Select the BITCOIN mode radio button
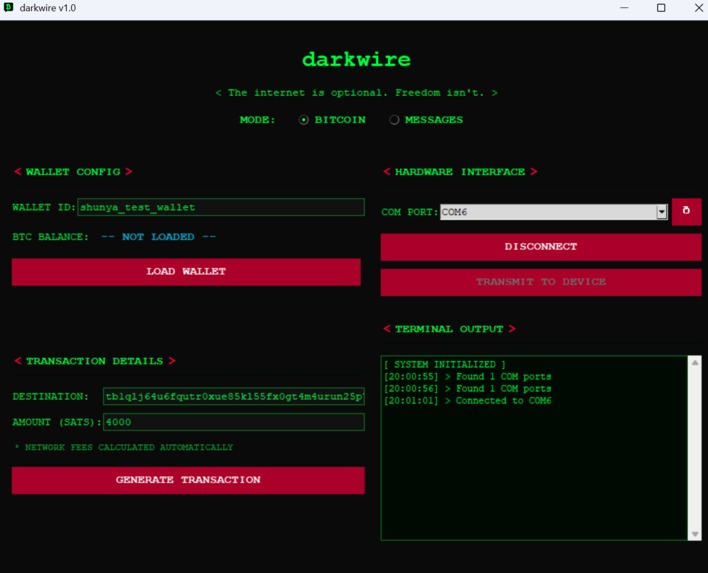 [304, 120]
